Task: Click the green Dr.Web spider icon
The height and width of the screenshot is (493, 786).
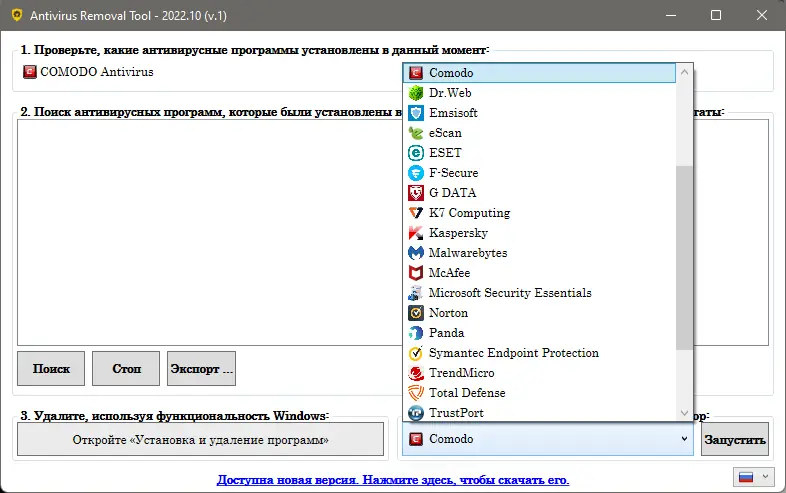Action: tap(416, 93)
